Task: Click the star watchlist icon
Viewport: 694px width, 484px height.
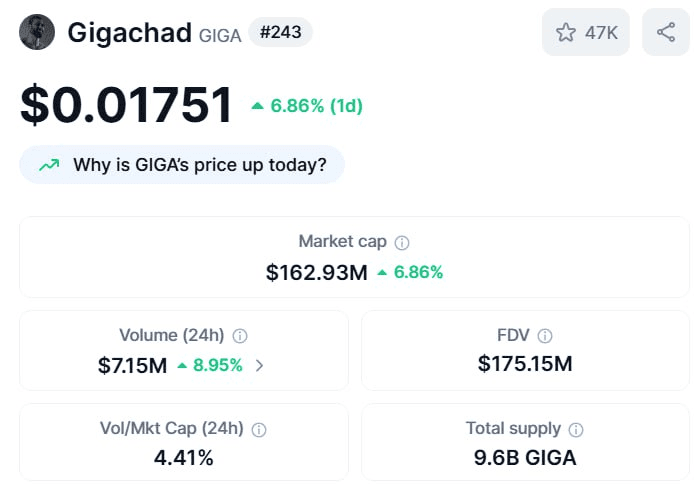Action: coord(565,32)
